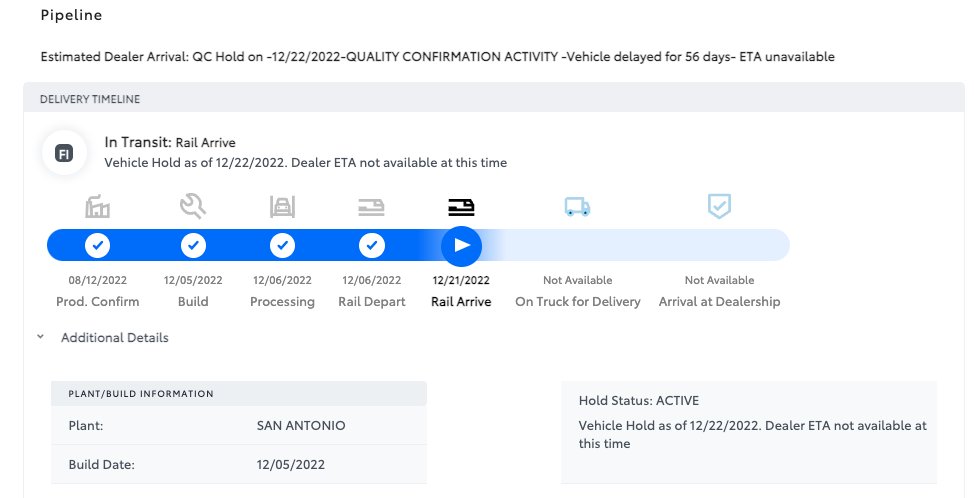Click the FI badge icon beside In Transit
The image size is (974, 498).
pyautogui.click(x=64, y=153)
